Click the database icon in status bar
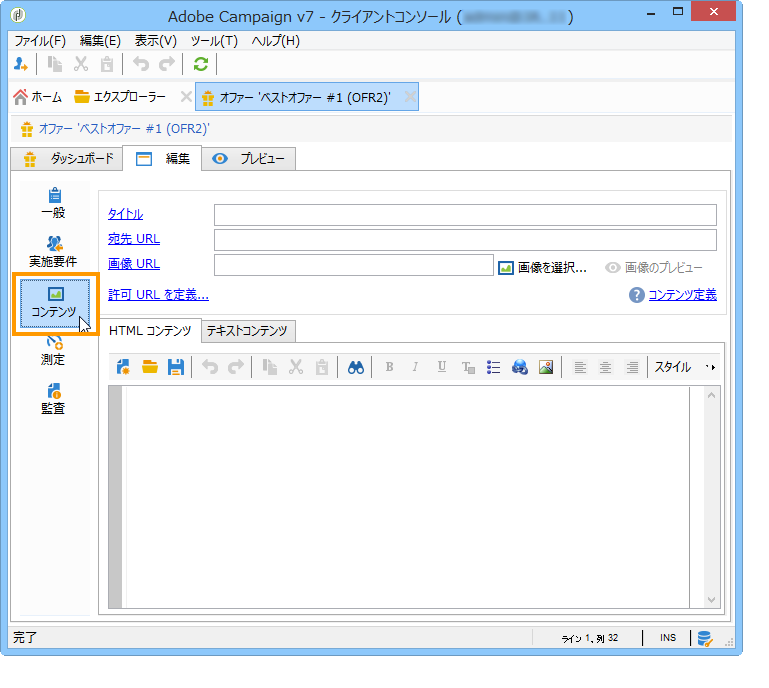Image resolution: width=769 pixels, height=688 pixels. pos(705,638)
